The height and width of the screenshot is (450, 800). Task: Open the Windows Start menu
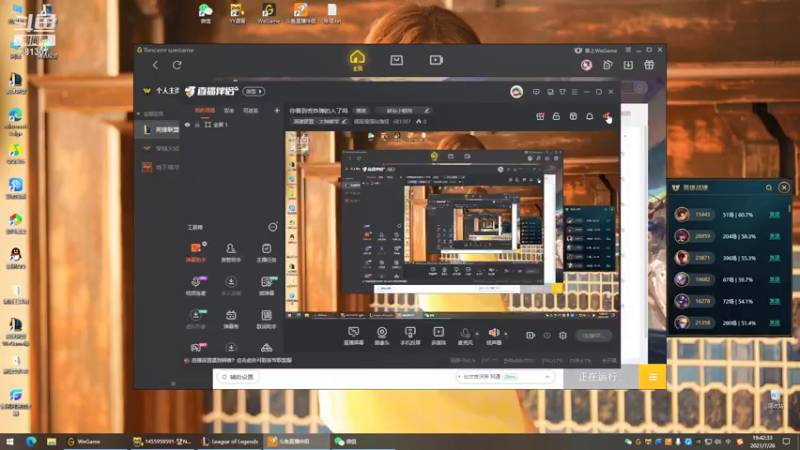(10, 441)
